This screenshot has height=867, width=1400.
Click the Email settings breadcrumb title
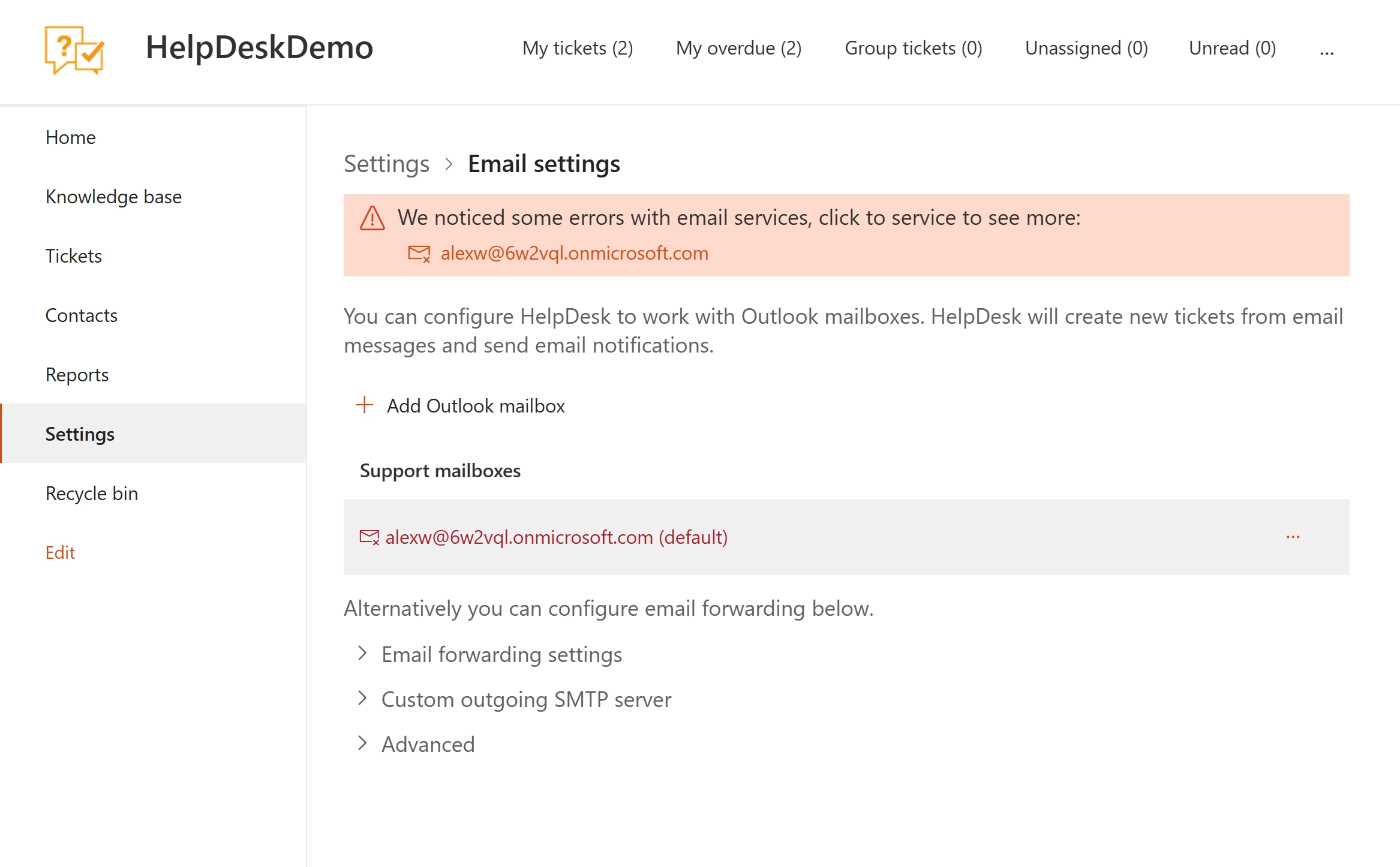[x=543, y=164]
